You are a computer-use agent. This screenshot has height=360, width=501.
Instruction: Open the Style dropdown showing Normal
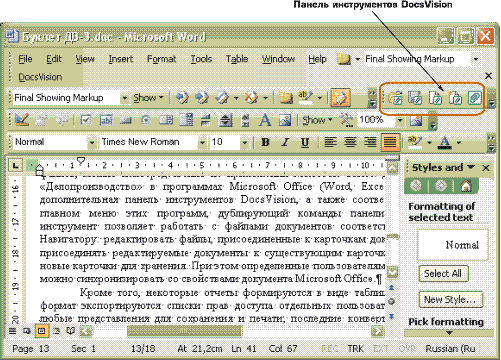92,143
